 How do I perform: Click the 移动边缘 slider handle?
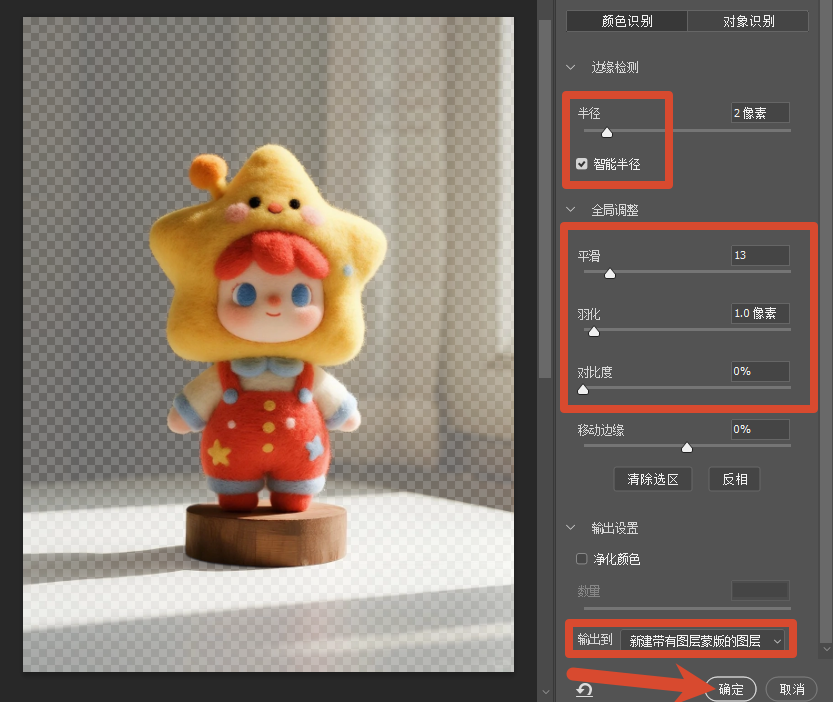pos(687,447)
